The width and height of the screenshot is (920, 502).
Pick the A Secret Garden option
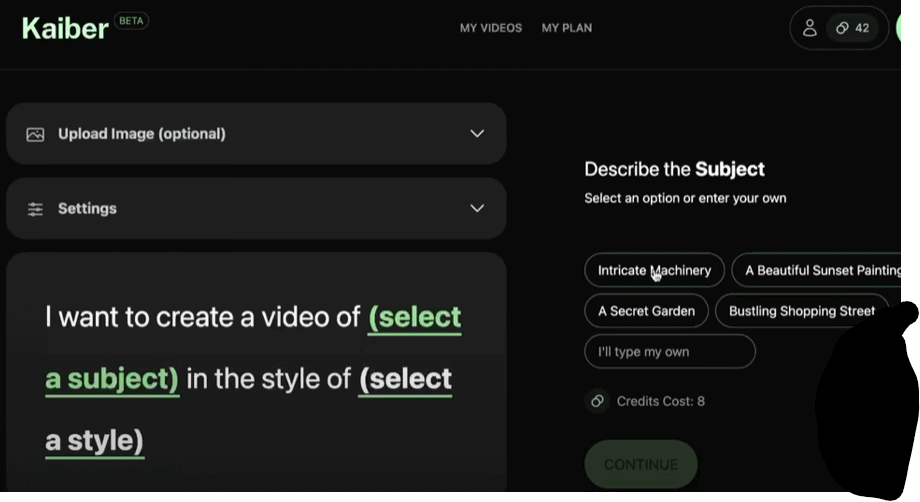point(646,311)
